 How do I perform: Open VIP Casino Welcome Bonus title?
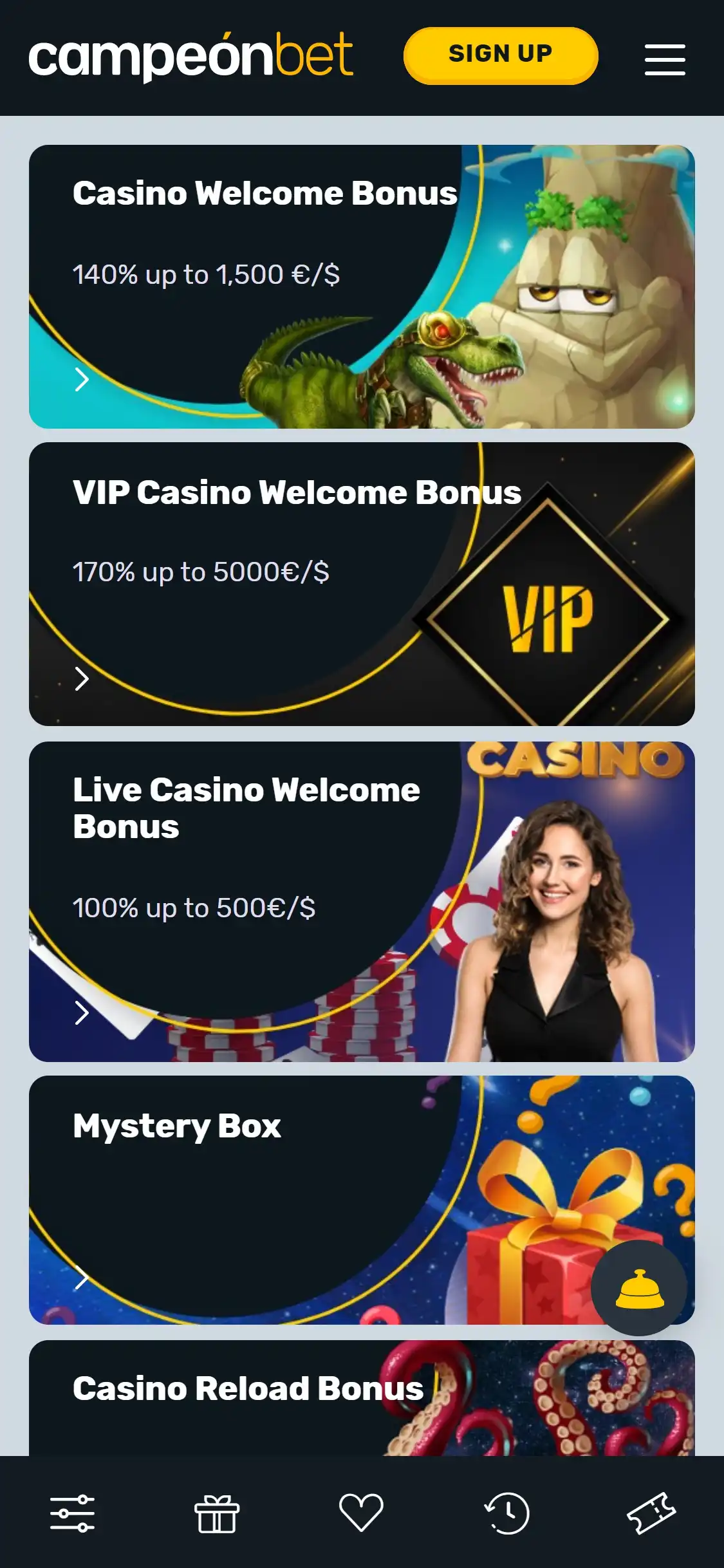[x=297, y=492]
